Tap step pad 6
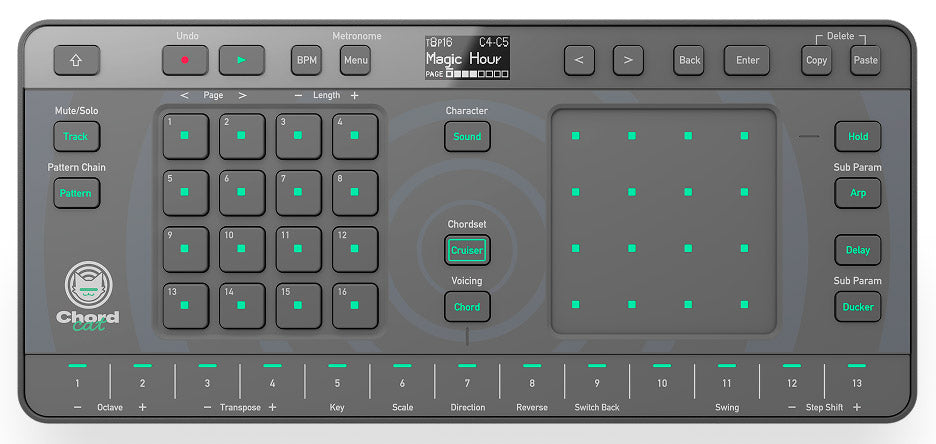The width and height of the screenshot is (936, 444). [x=242, y=193]
